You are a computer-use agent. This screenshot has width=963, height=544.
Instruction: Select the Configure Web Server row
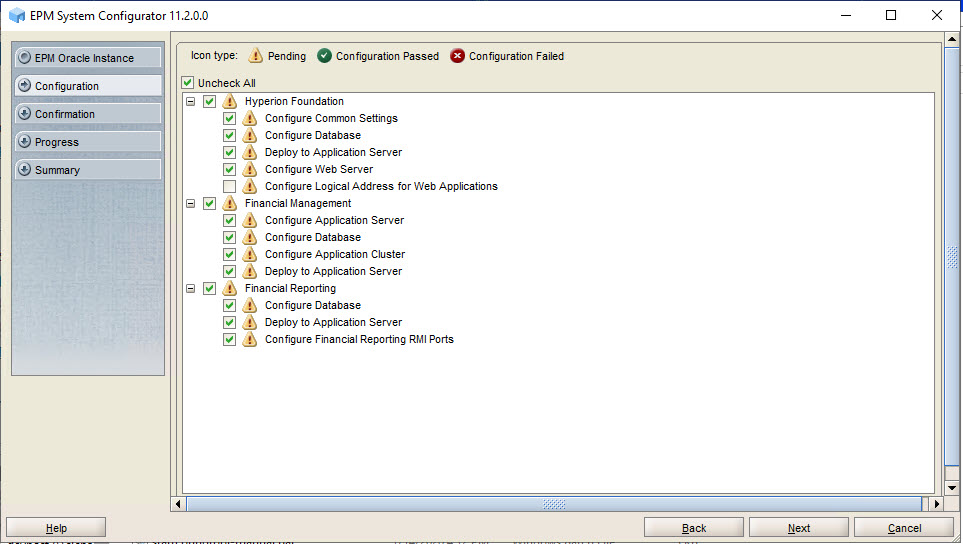click(319, 169)
